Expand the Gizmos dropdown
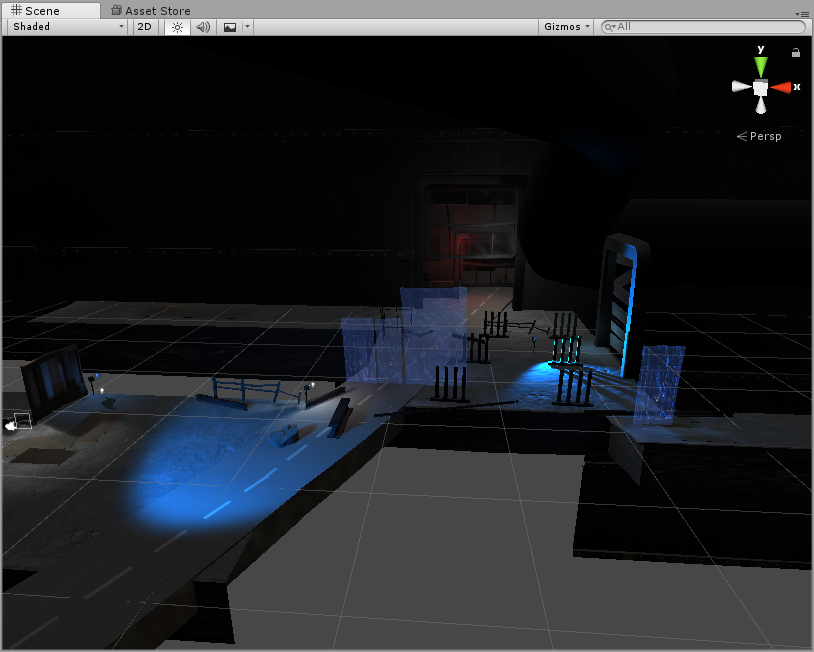 click(x=567, y=27)
